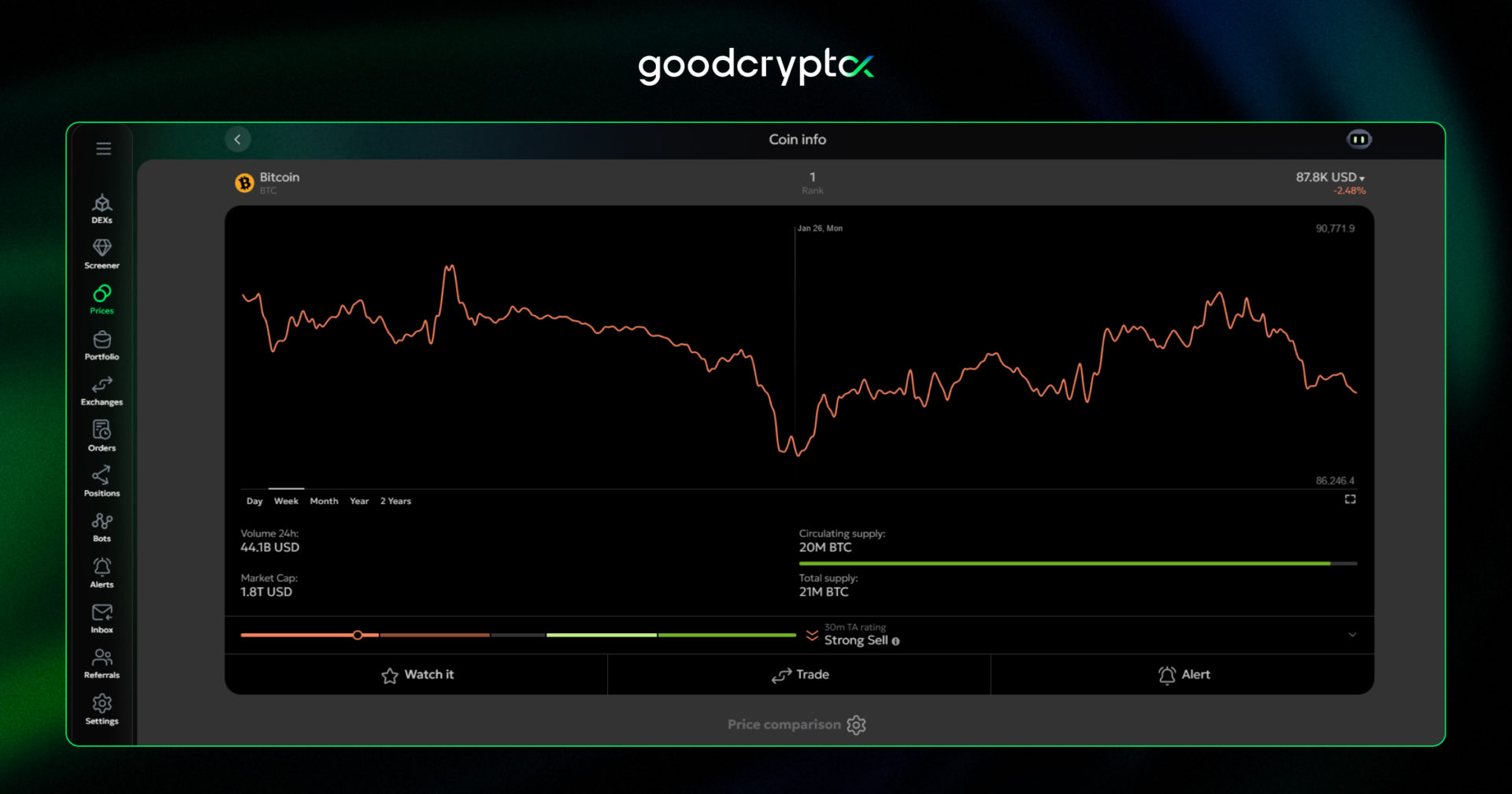
Task: Open the Screener section
Action: (102, 254)
